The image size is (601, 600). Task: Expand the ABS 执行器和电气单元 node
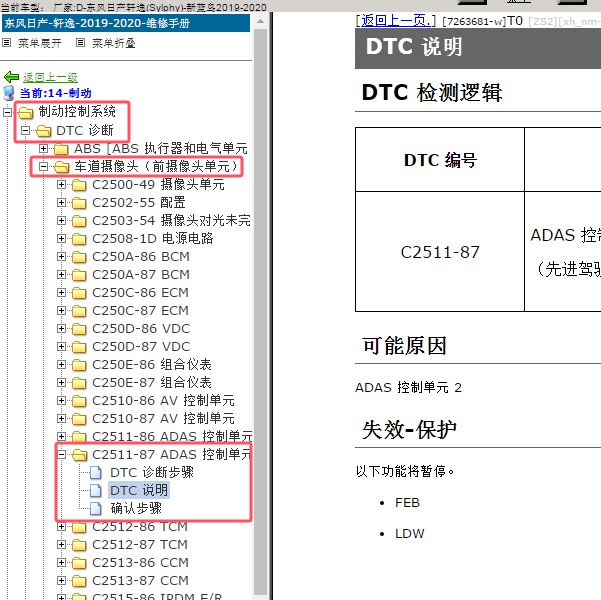tap(43, 148)
